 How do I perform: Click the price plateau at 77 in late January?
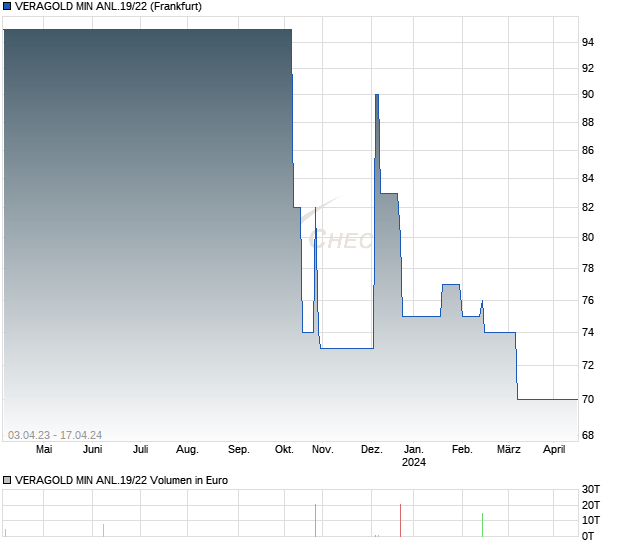(451, 284)
